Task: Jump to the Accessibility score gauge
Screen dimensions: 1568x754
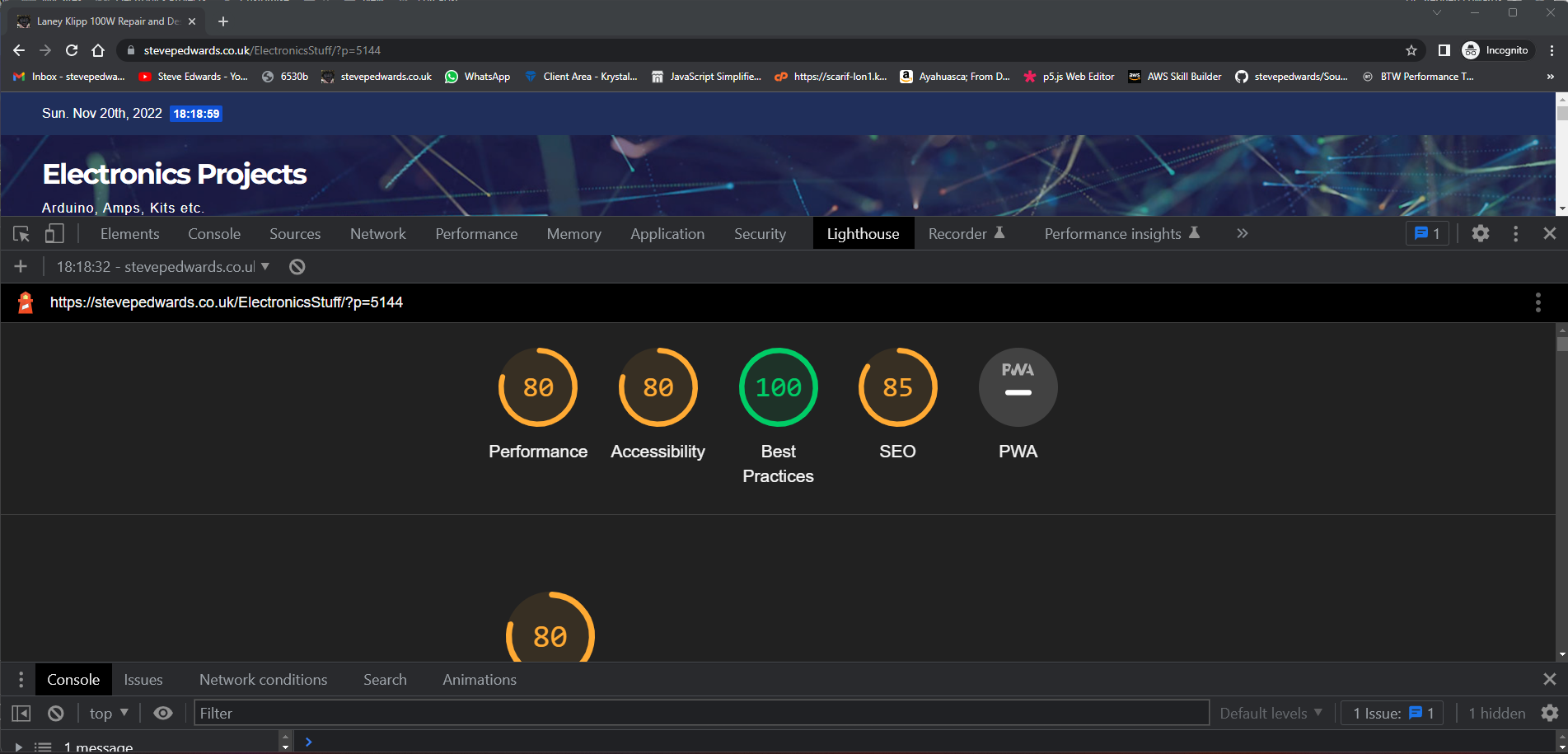Action: (658, 387)
